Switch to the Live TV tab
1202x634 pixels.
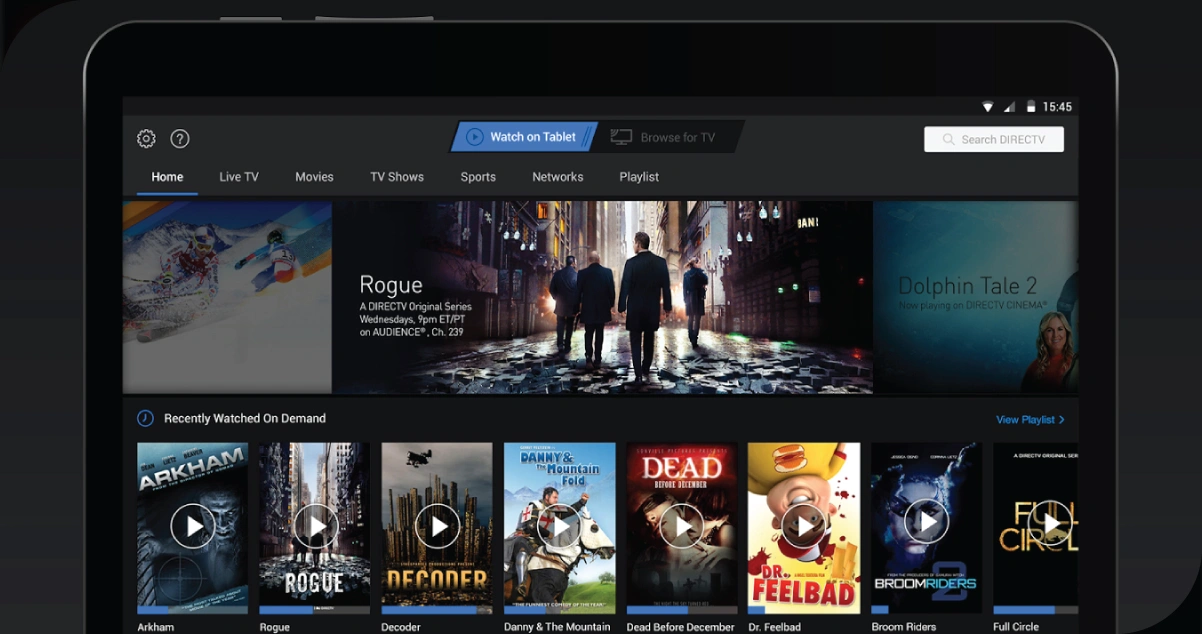tap(238, 176)
